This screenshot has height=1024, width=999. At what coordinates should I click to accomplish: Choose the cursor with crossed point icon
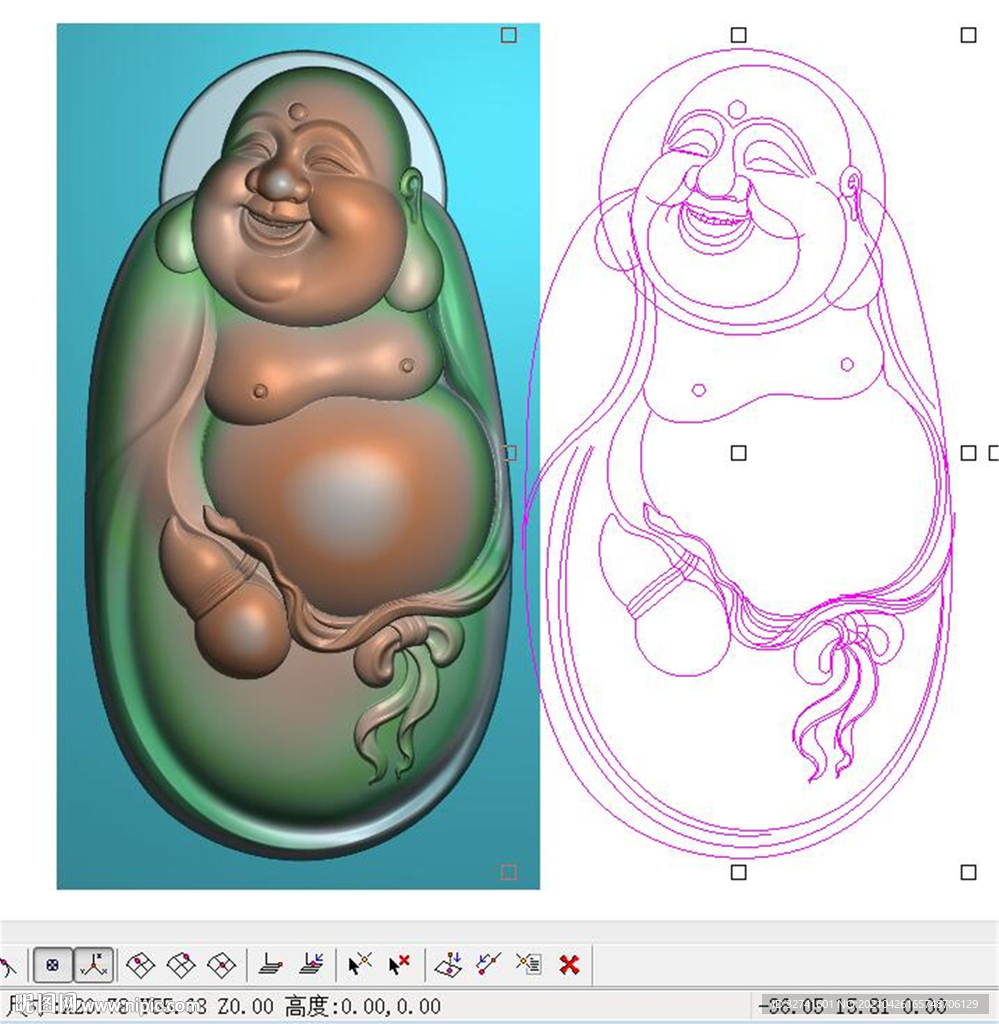point(358,966)
